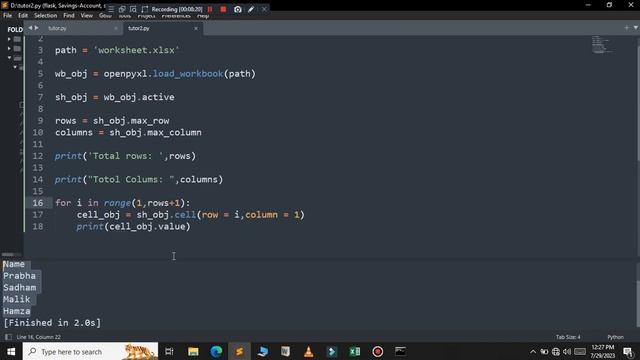Open the Find menu
Image resolution: width=640 pixels, height=360 pixels.
[x=69, y=16]
